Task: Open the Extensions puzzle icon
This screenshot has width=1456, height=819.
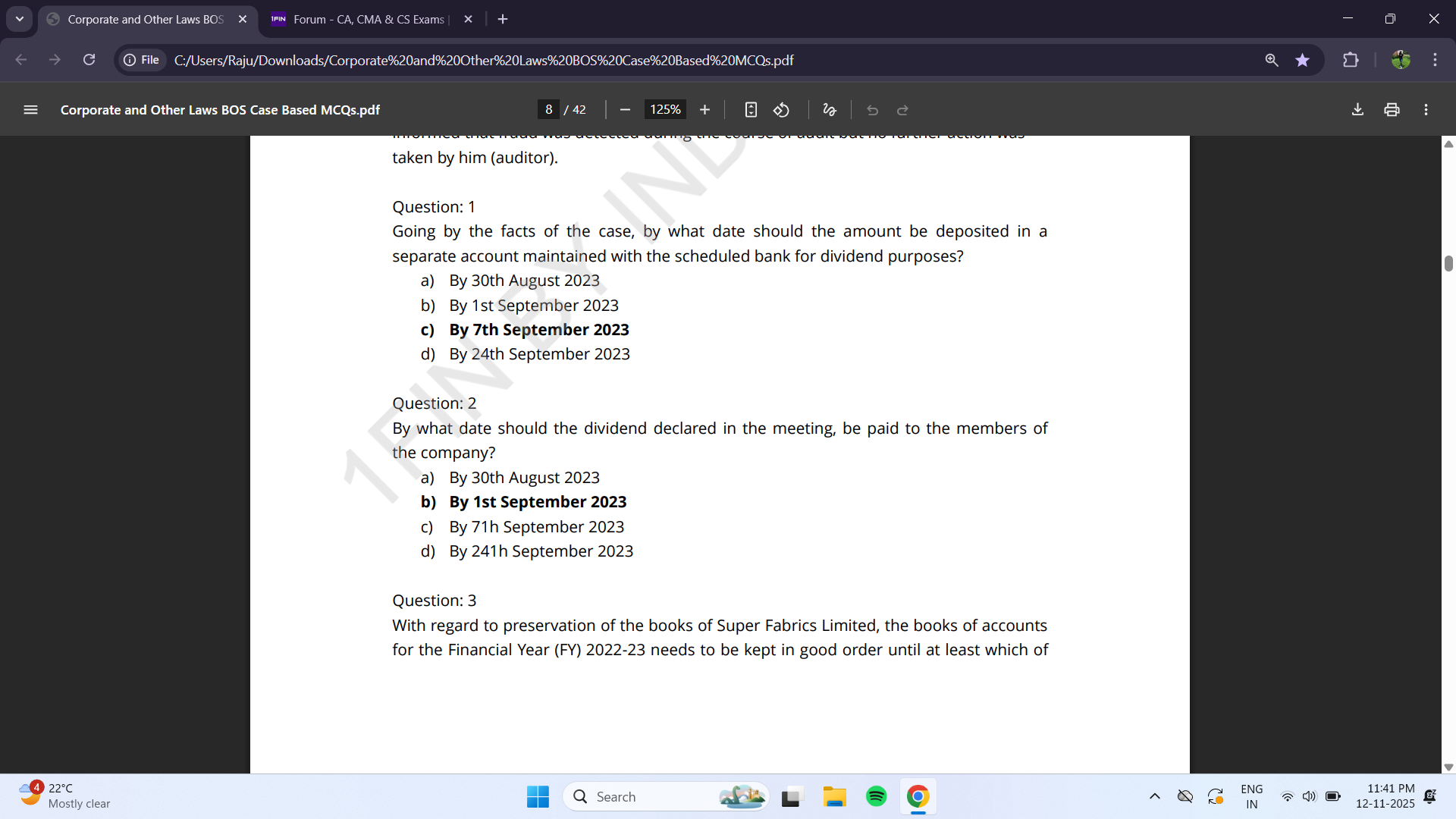Action: 1351,60
